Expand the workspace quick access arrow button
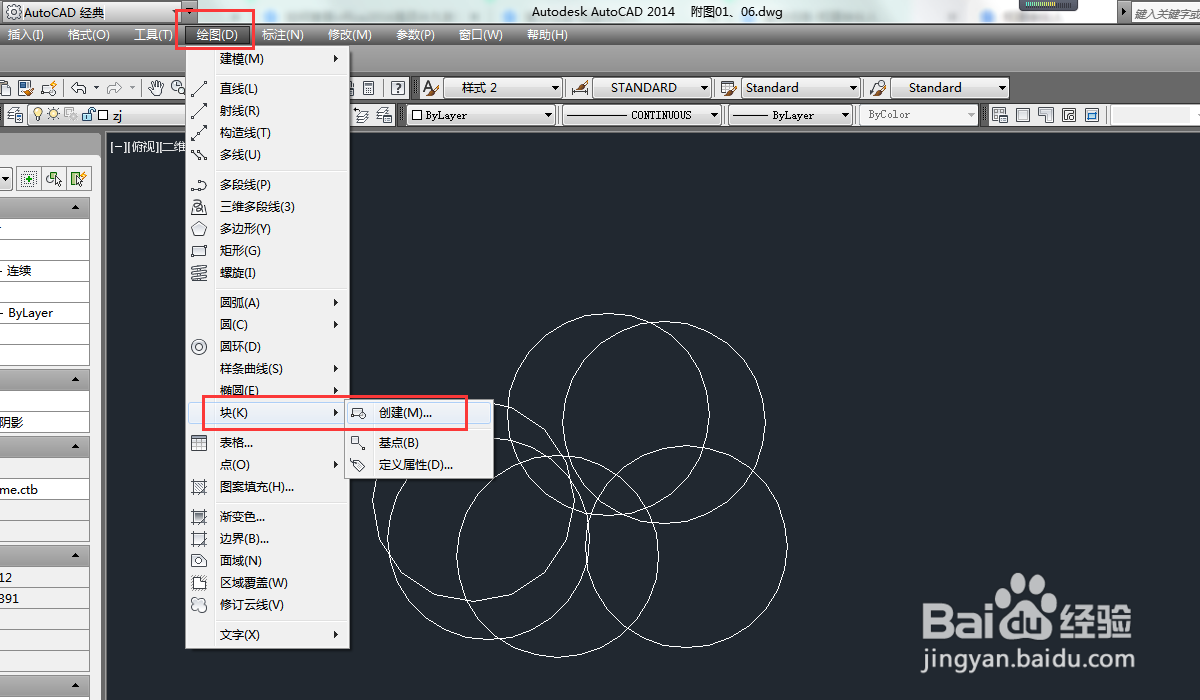Image resolution: width=1200 pixels, height=700 pixels. point(190,12)
